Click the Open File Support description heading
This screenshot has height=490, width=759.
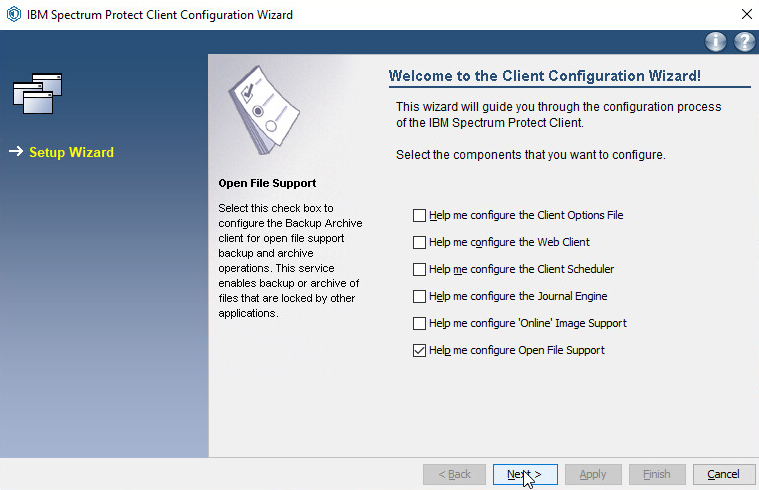point(267,184)
